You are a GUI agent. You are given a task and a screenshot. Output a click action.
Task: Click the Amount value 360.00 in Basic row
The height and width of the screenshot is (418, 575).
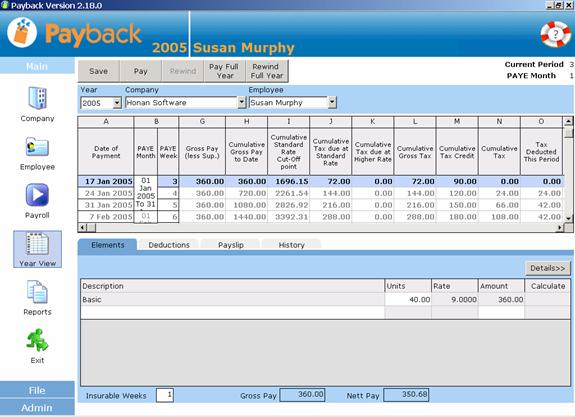click(501, 300)
